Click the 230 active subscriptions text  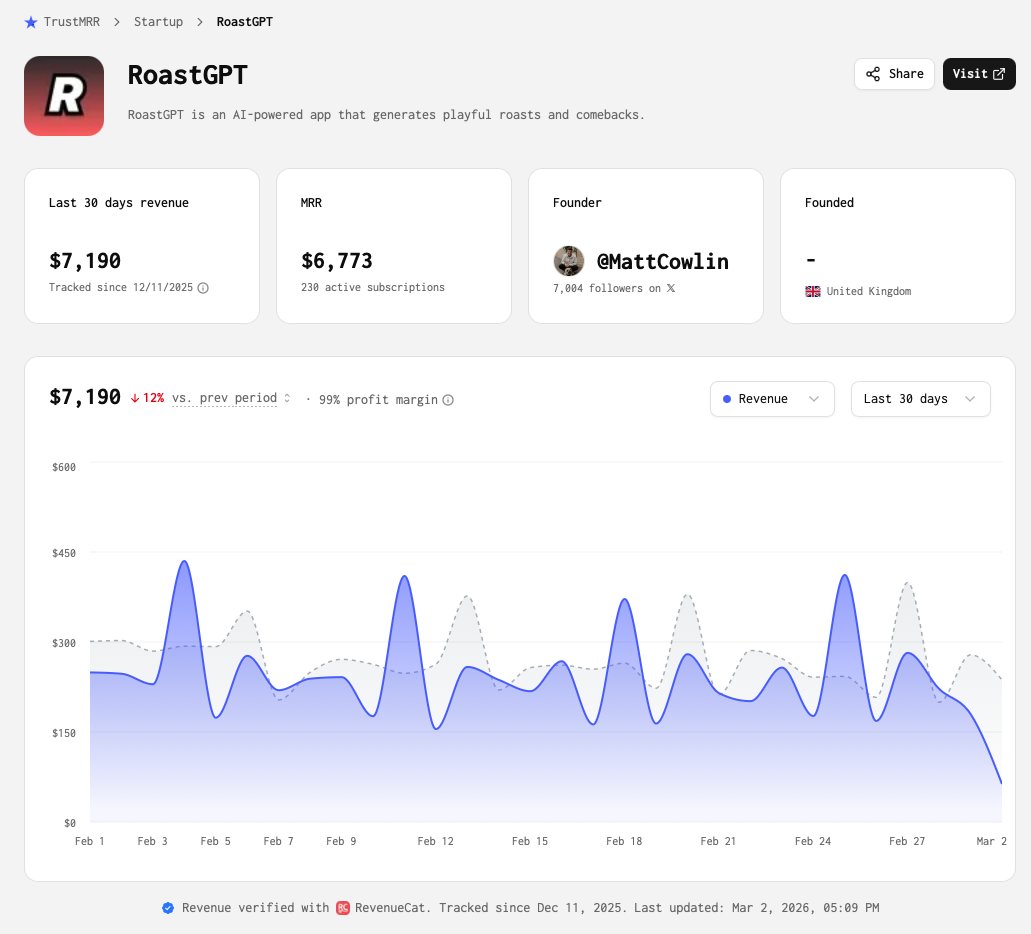(x=373, y=287)
